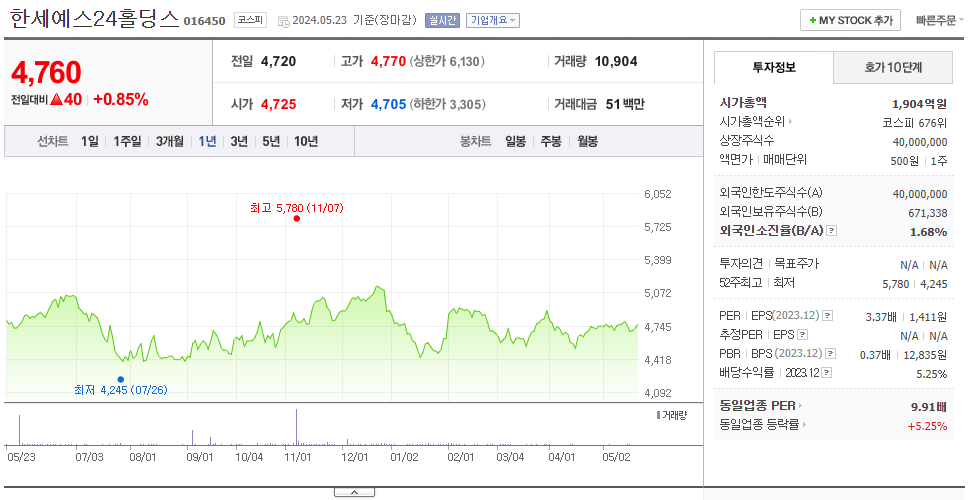Open the 빠른주문 dropdown

[940, 20]
